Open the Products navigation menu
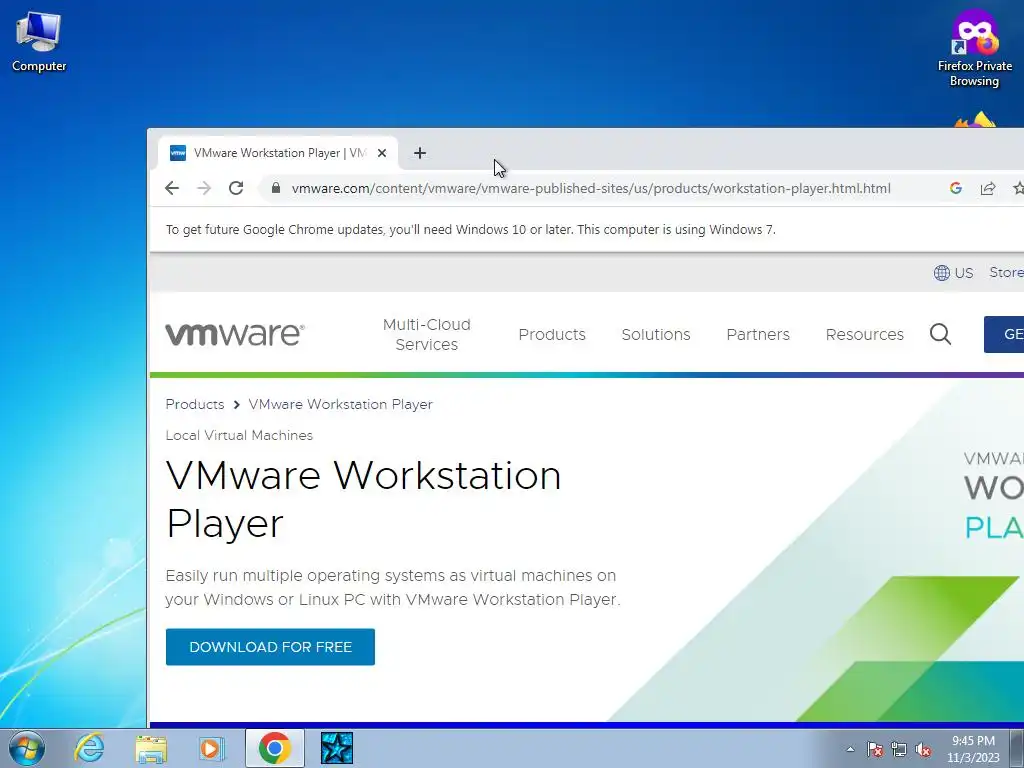 pos(552,334)
